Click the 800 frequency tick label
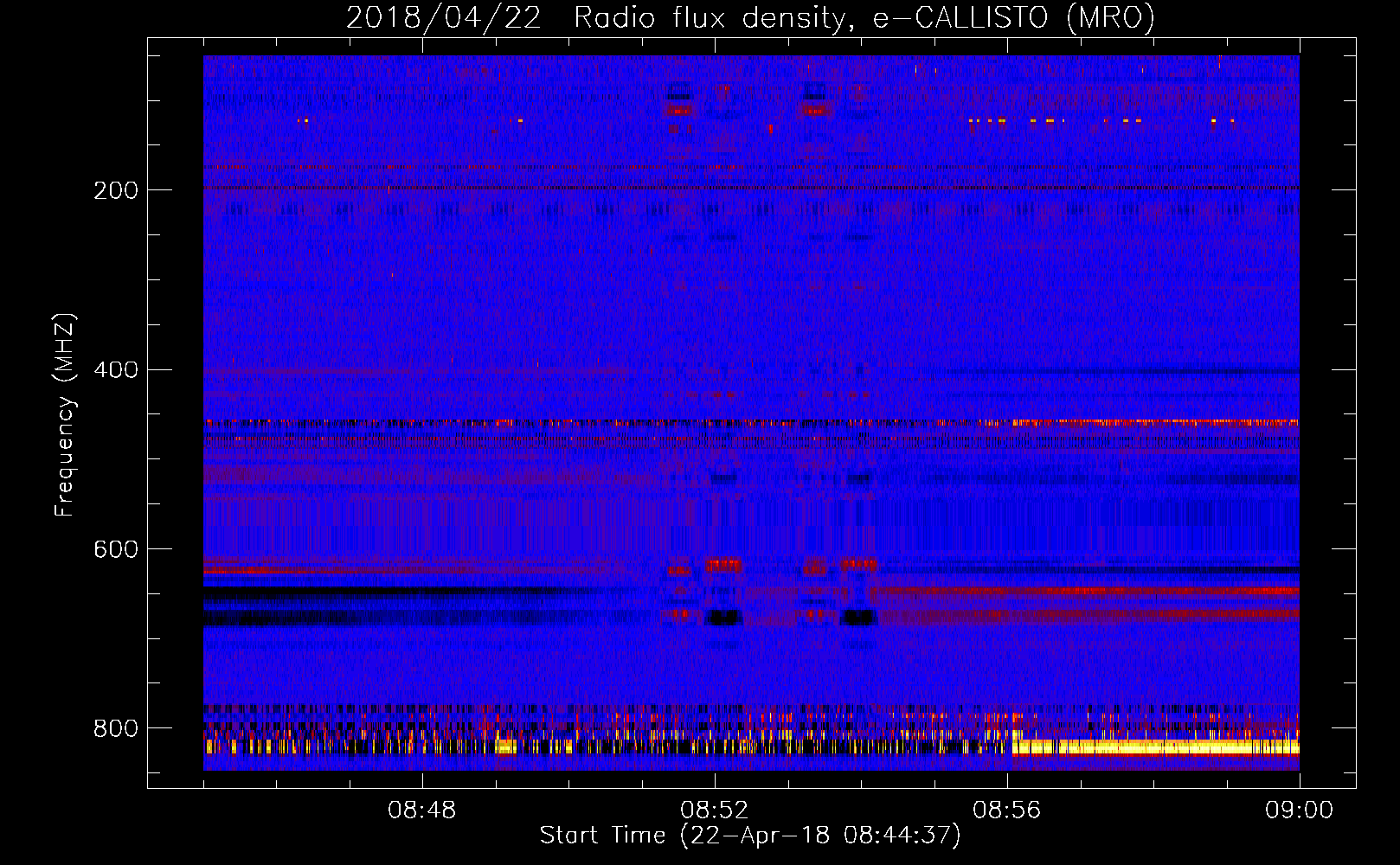This screenshot has height=865, width=1400. (116, 728)
